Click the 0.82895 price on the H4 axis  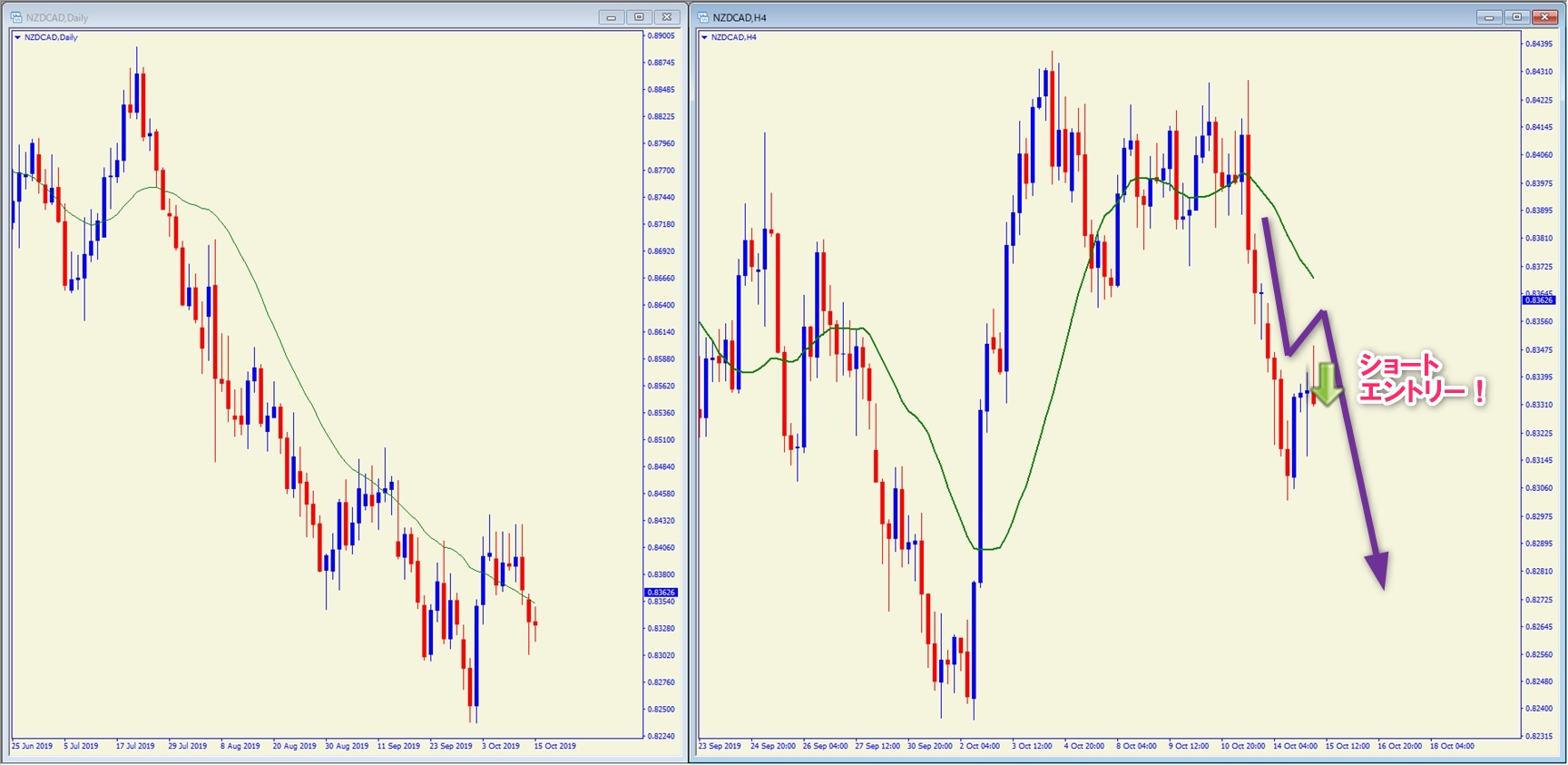[x=1539, y=544]
